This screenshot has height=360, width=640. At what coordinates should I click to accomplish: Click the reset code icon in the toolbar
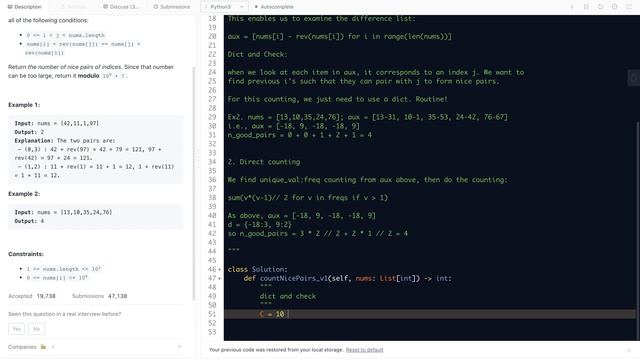point(600,7)
